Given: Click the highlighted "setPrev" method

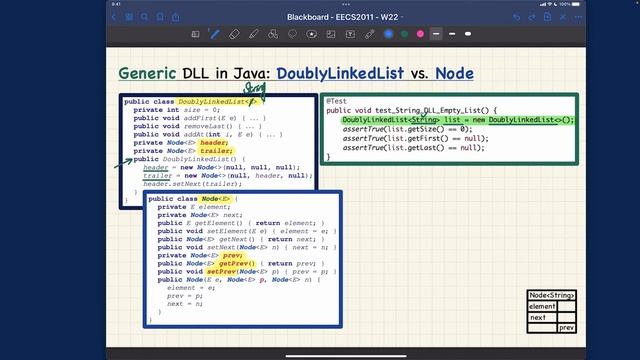Looking at the screenshot, I should [x=221, y=271].
